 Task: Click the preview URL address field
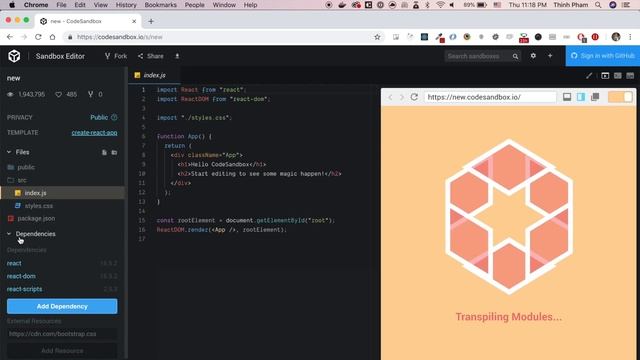point(490,97)
